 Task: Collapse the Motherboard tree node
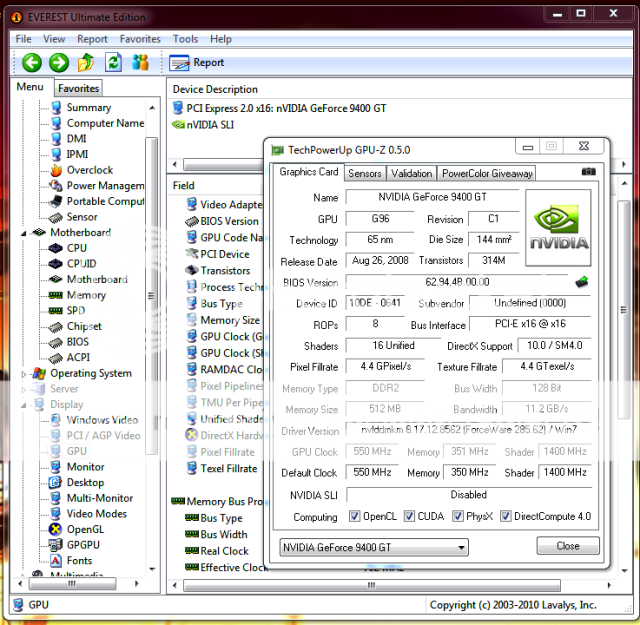(24, 233)
